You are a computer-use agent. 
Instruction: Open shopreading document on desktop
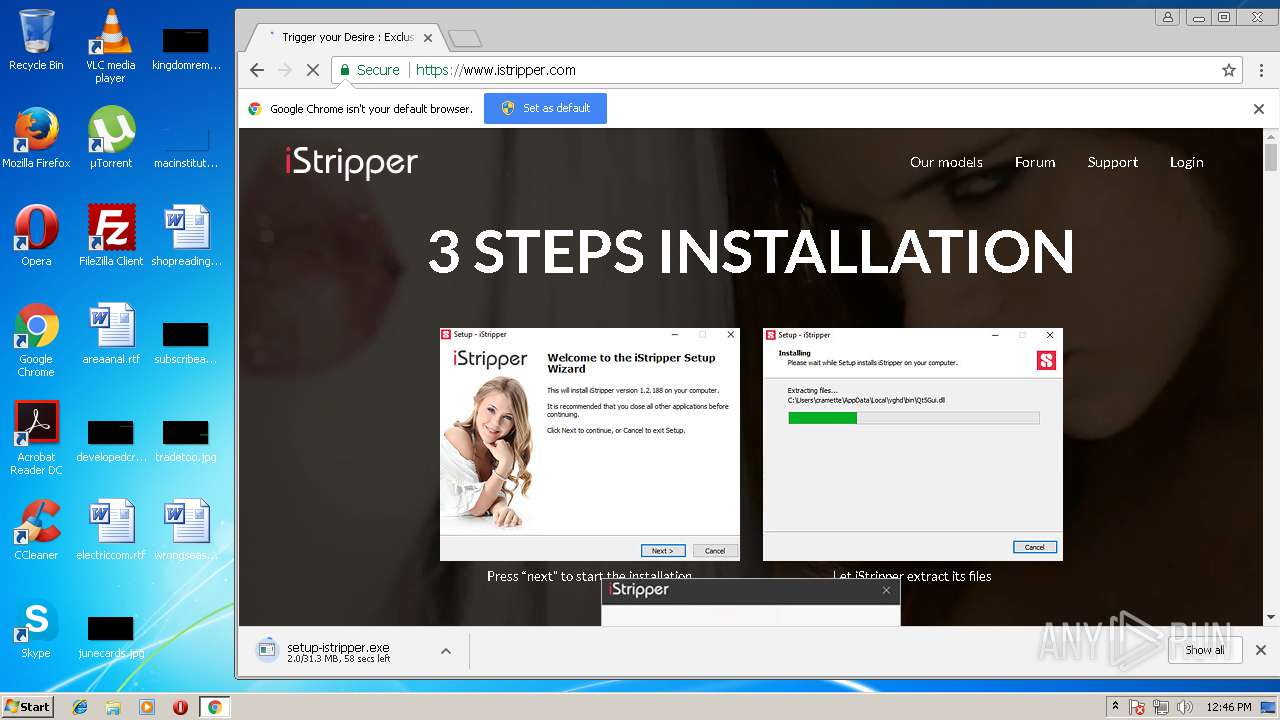[x=186, y=236]
